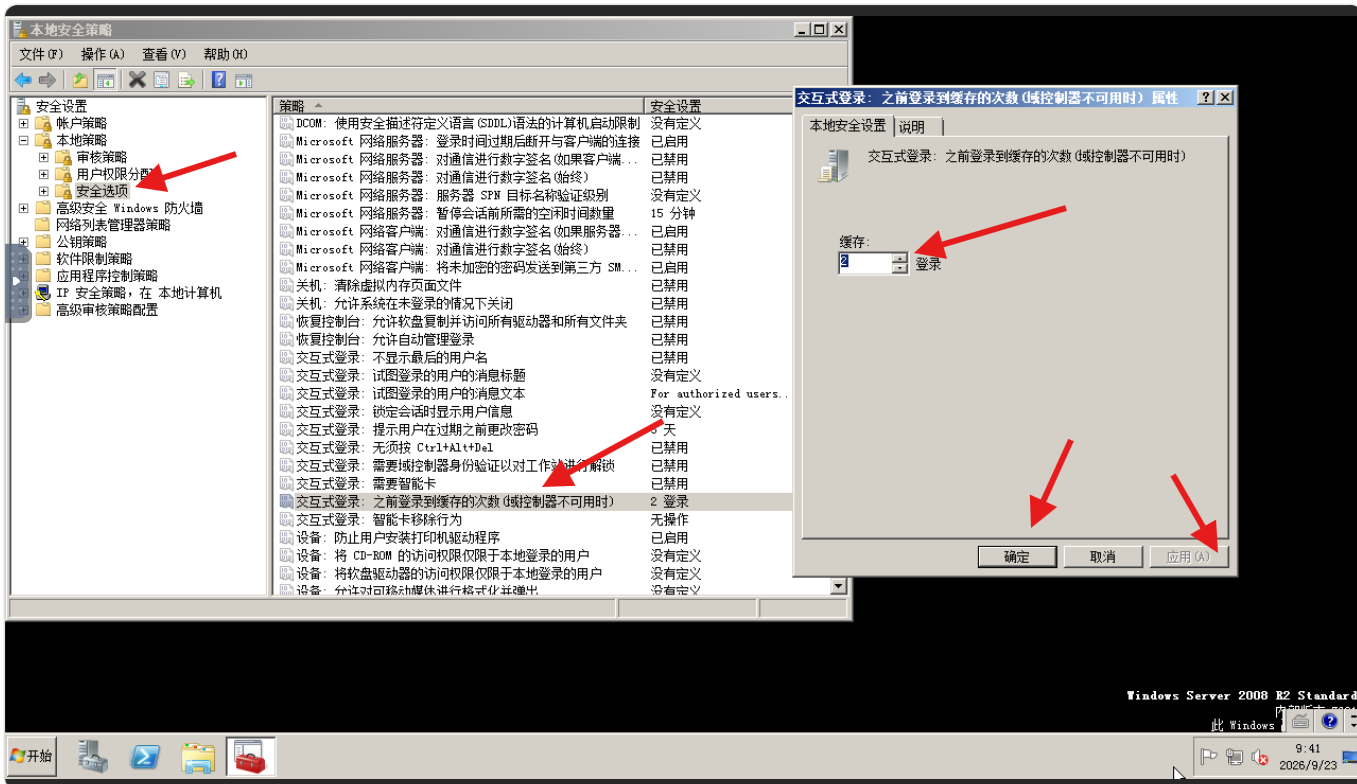Open Server Manager from the taskbar
The width and height of the screenshot is (1357, 784).
pos(94,756)
